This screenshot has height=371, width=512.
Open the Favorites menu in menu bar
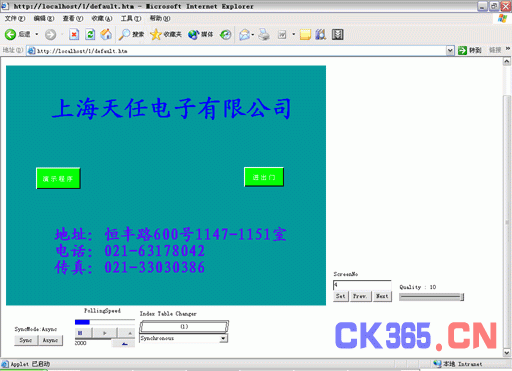point(102,18)
